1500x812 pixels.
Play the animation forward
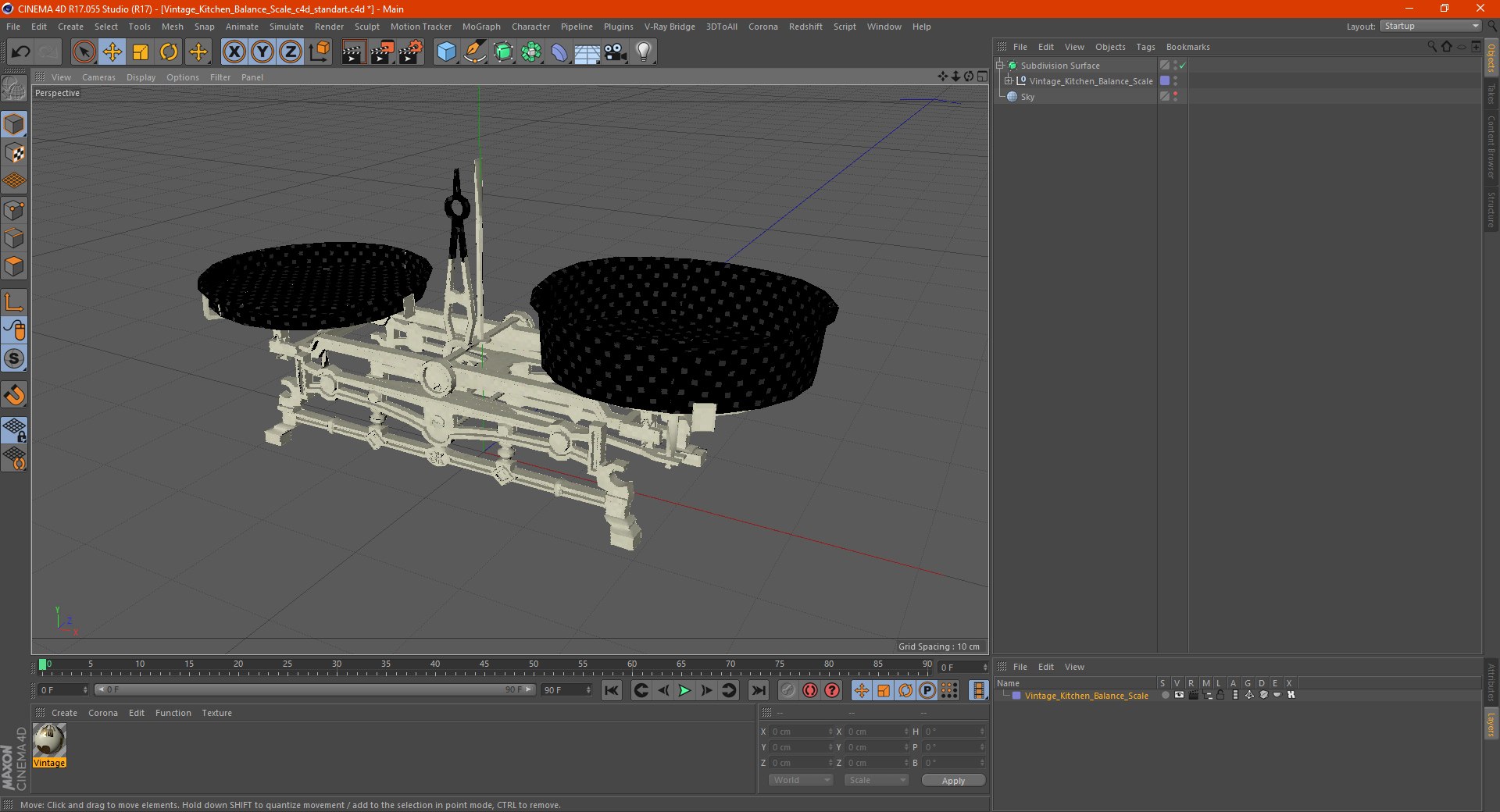tap(684, 690)
